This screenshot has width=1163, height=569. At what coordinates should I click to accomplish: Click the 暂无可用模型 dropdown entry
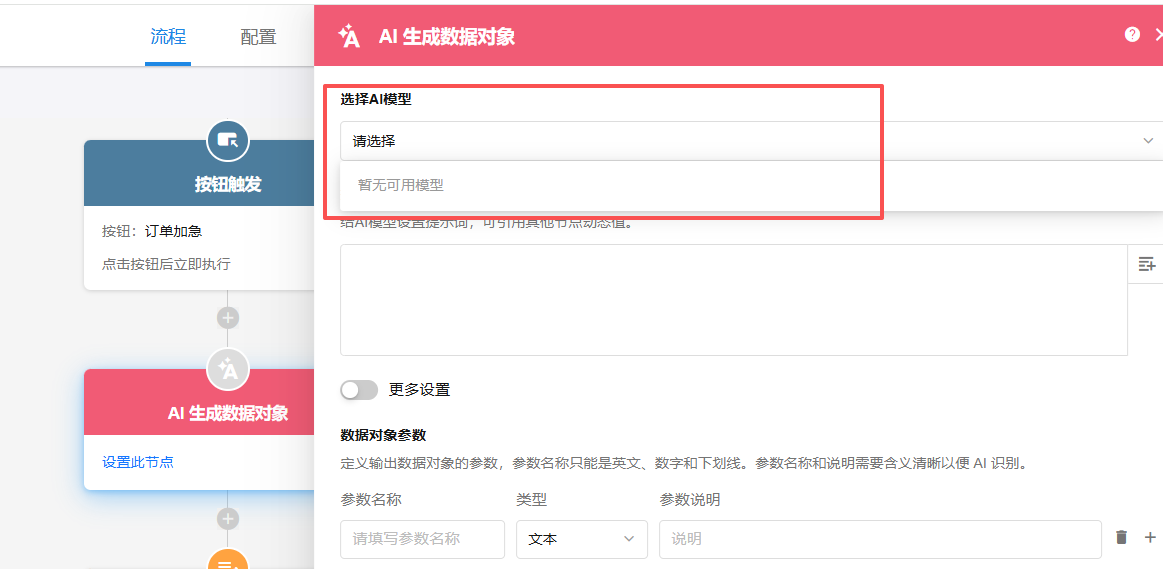tap(401, 185)
